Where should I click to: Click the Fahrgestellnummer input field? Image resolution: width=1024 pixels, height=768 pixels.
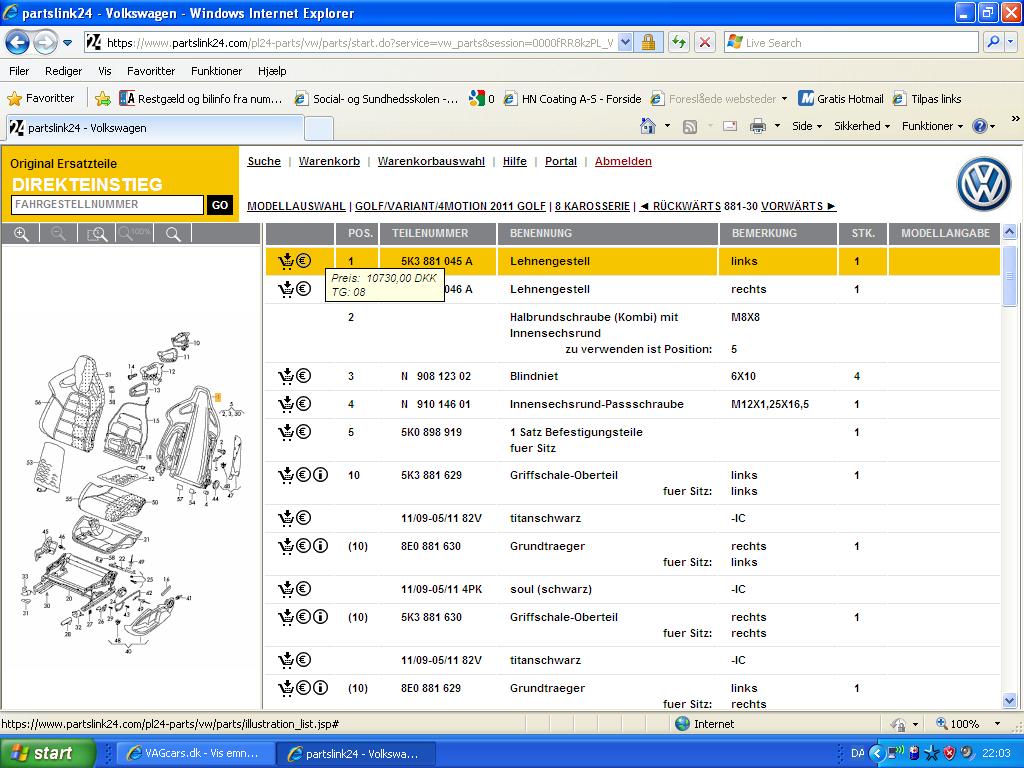tap(108, 205)
